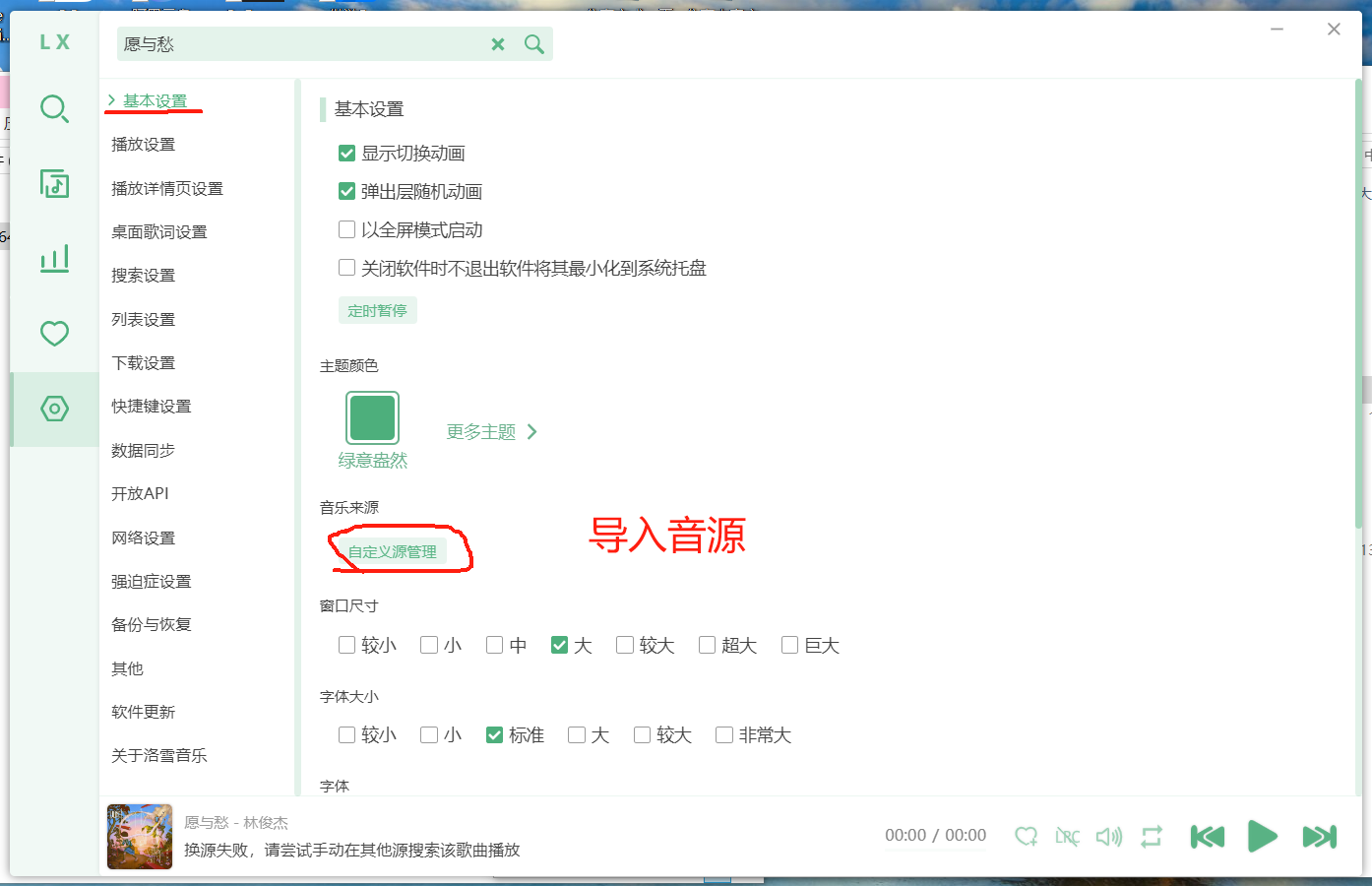Enable 以全屏模式启动 option
Screen dimensions: 1372x886
tap(346, 230)
